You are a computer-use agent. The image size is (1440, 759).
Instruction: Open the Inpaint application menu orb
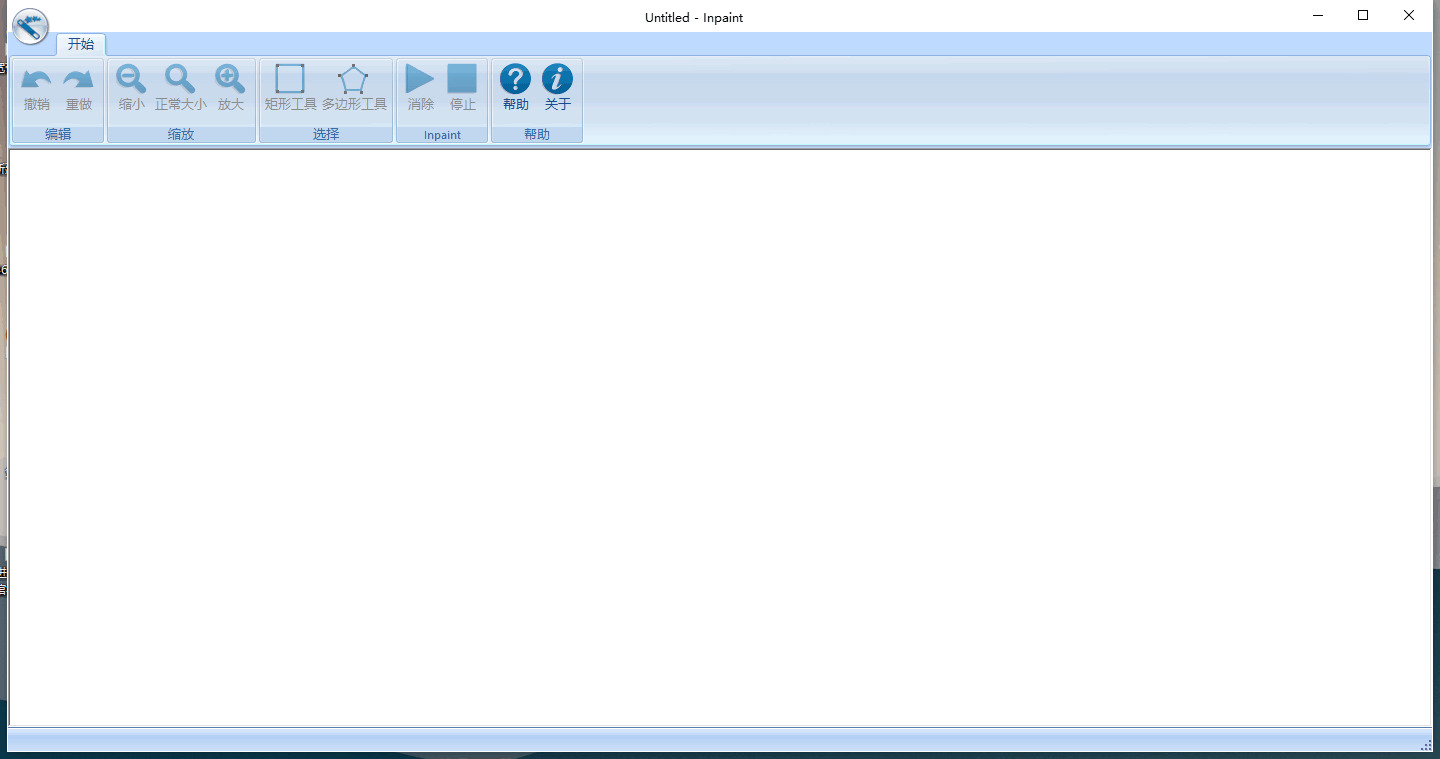[31, 25]
